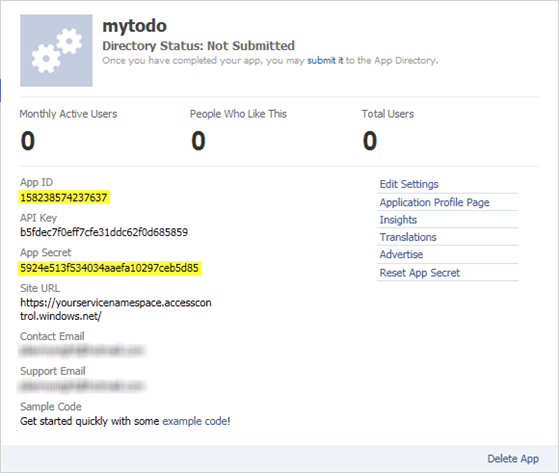The height and width of the screenshot is (473, 559).
Task: Click the blurred Contact Email value
Action: 82,351
